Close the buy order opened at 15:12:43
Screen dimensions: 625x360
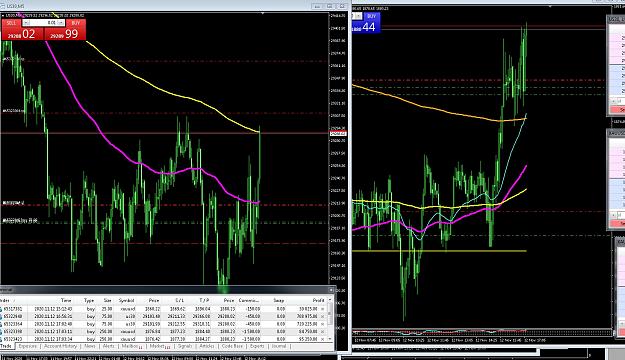[323, 309]
